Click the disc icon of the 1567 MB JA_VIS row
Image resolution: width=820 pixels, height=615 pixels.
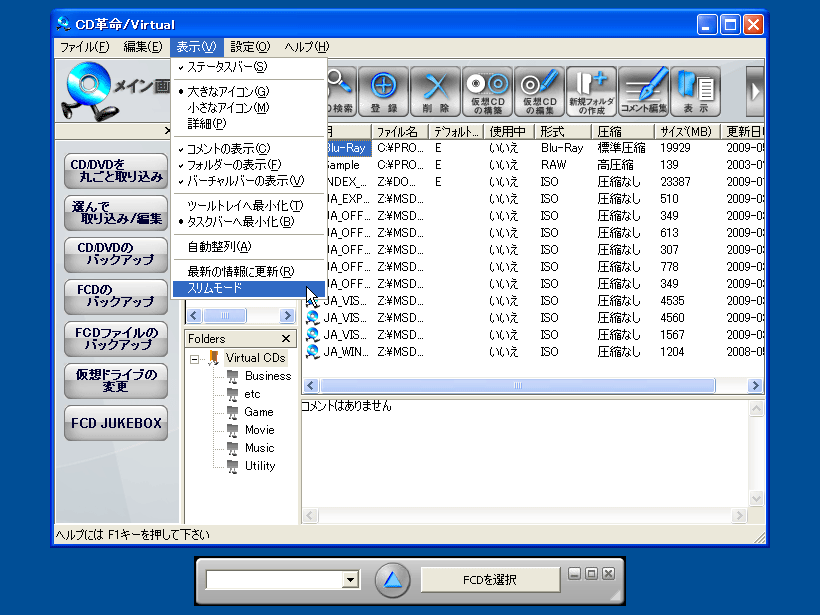312,335
